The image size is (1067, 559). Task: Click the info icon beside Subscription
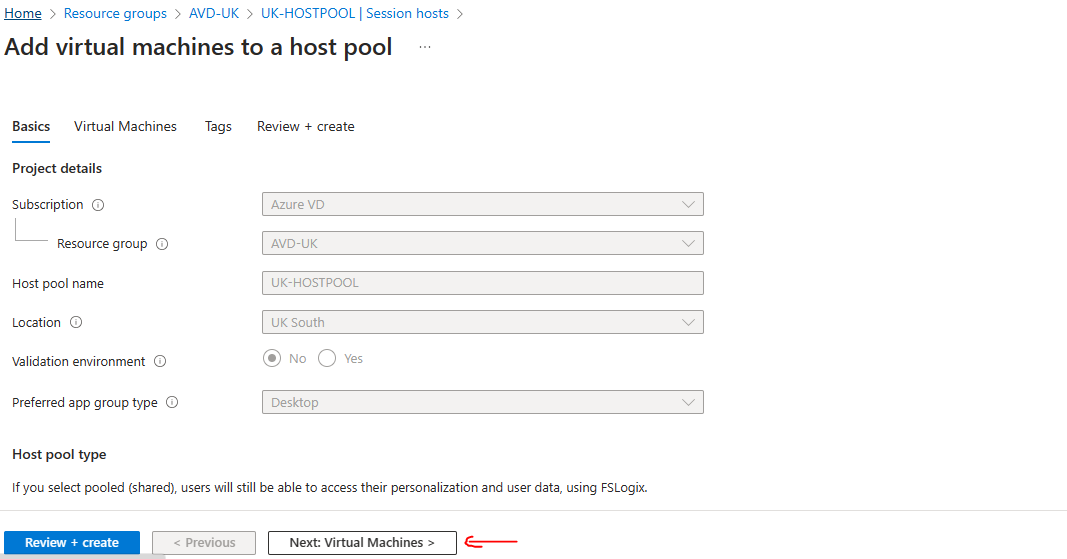coord(98,205)
